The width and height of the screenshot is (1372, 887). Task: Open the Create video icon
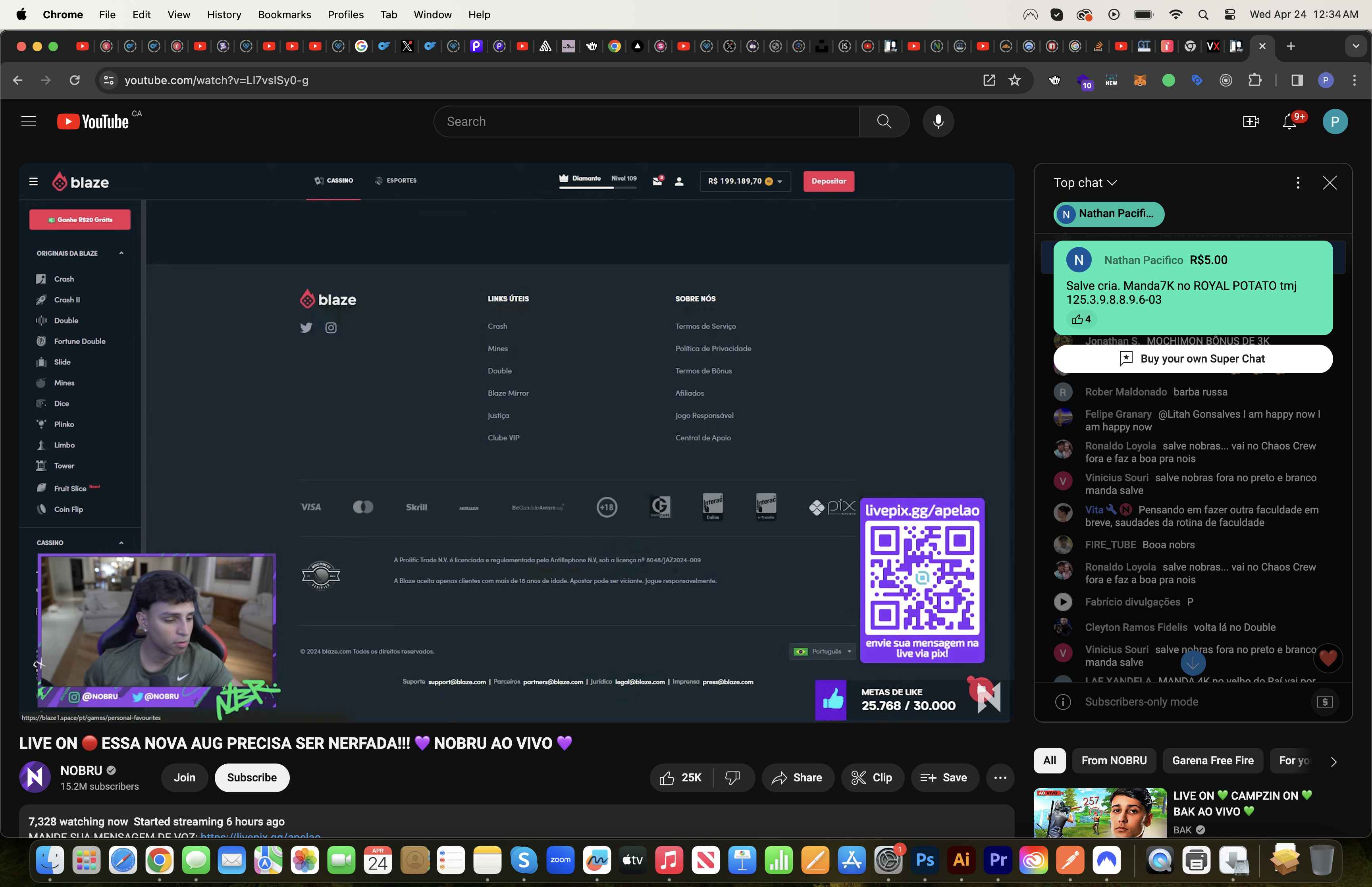coord(1251,121)
